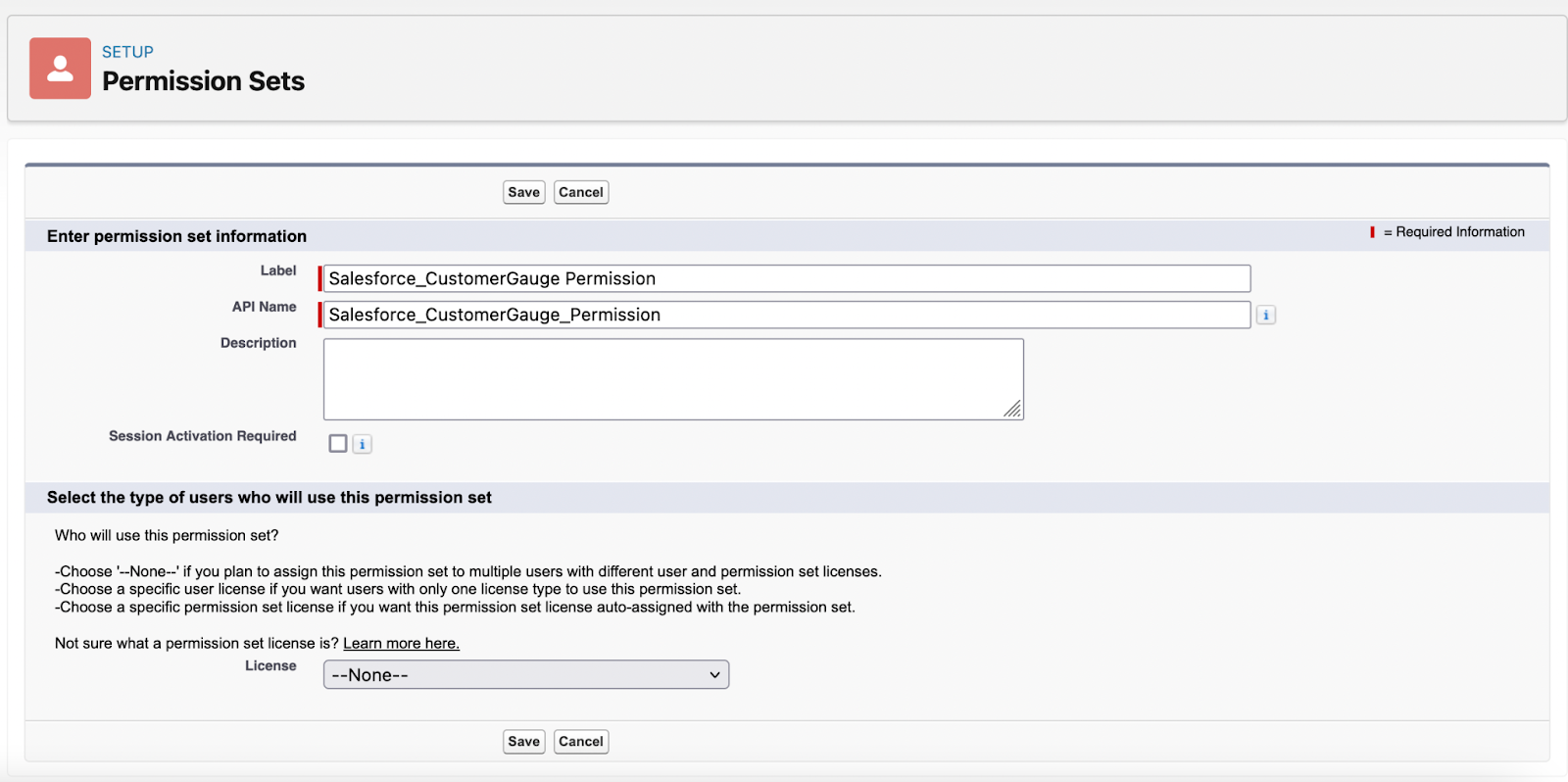Open the Session Activation Required info icon

coord(362,444)
